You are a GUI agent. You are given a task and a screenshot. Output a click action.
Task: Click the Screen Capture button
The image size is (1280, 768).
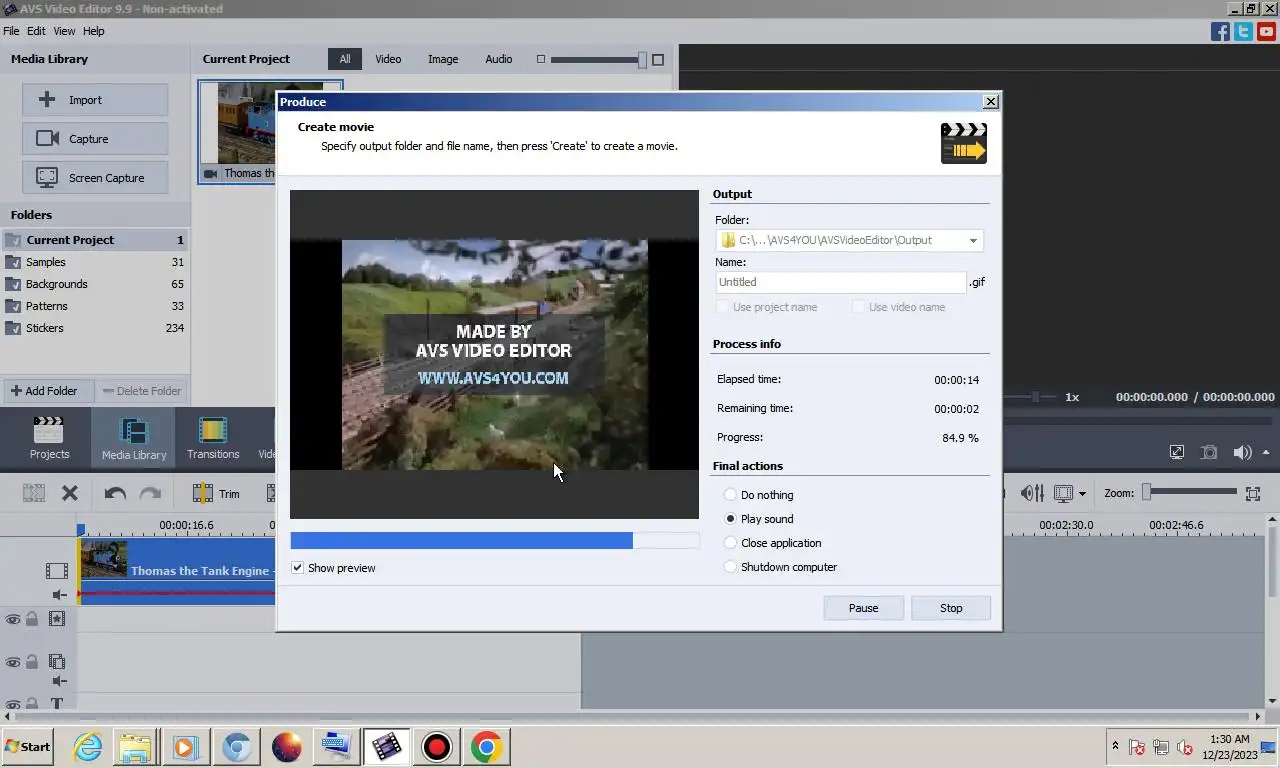tap(95, 178)
